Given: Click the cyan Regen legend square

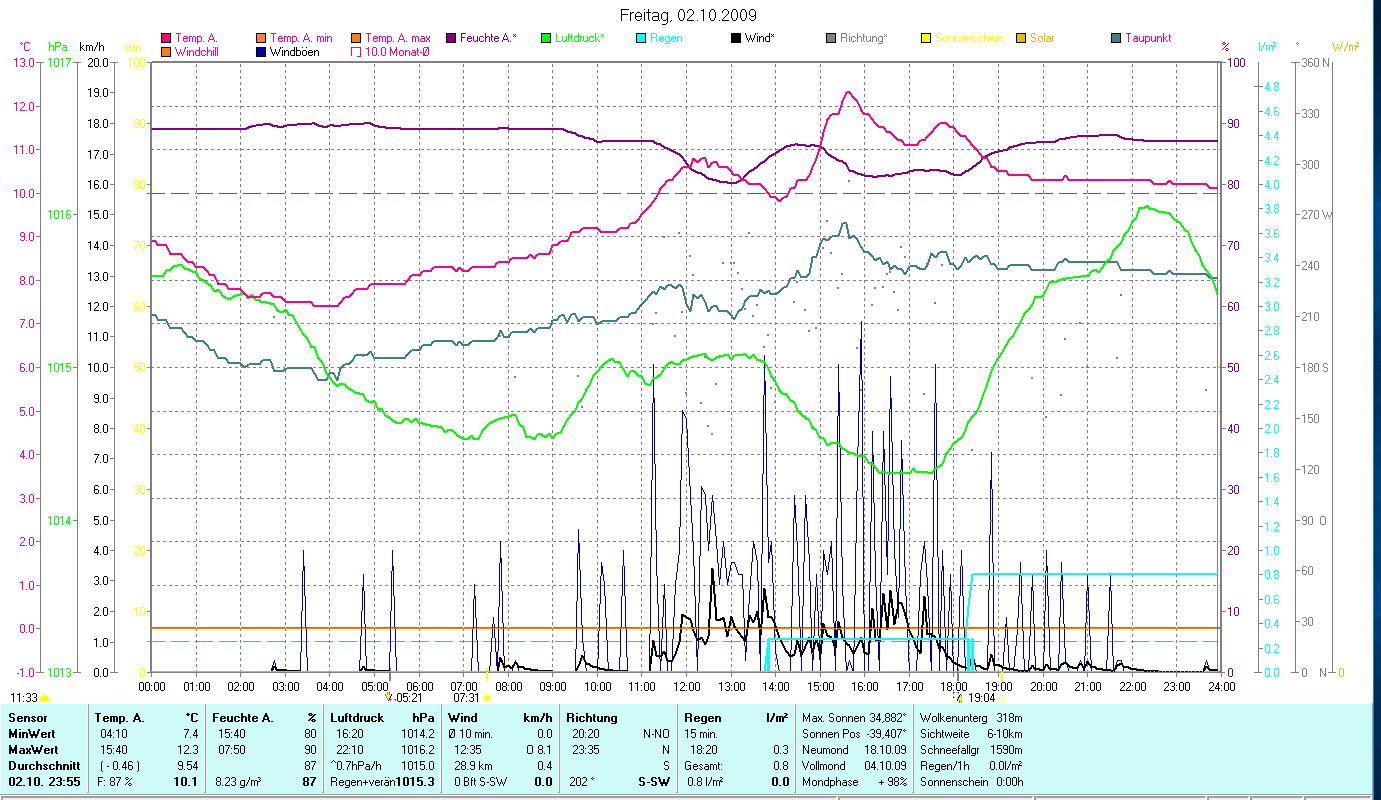Looking at the screenshot, I should pyautogui.click(x=641, y=38).
